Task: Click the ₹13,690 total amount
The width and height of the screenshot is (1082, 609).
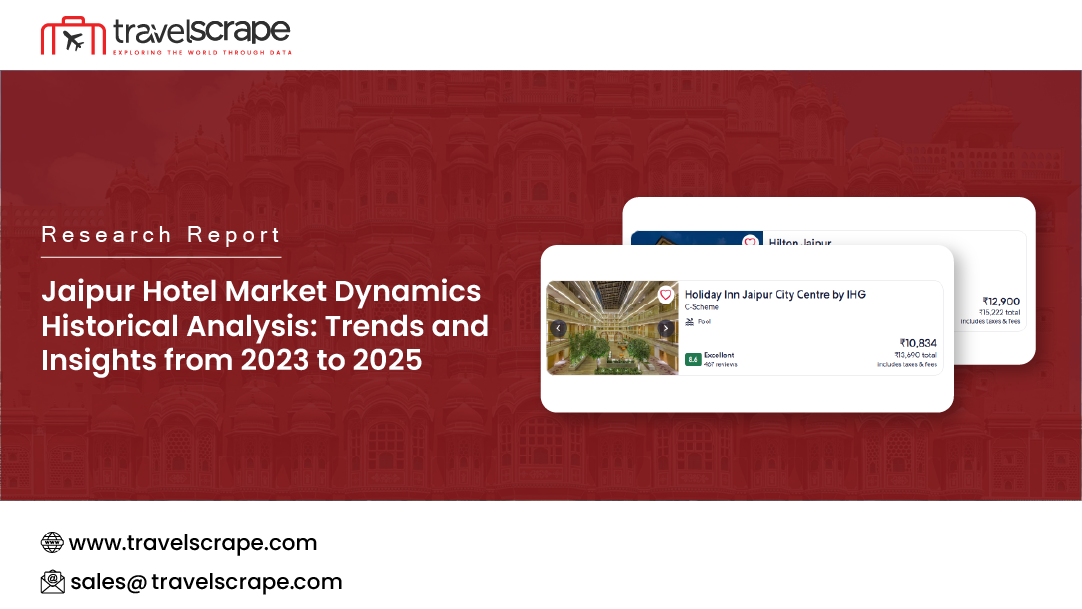Action: [x=915, y=355]
